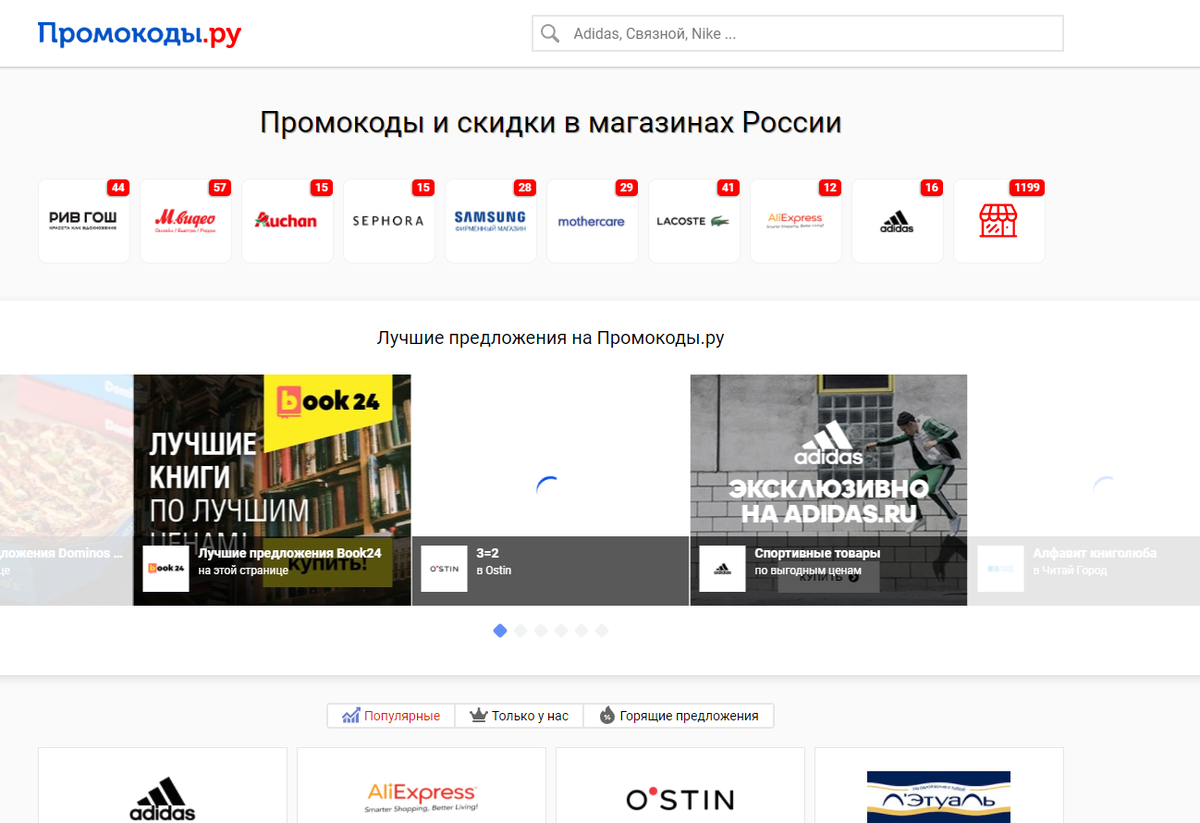Select the second carousel dot
Image resolution: width=1200 pixels, height=823 pixels.
tap(520, 630)
